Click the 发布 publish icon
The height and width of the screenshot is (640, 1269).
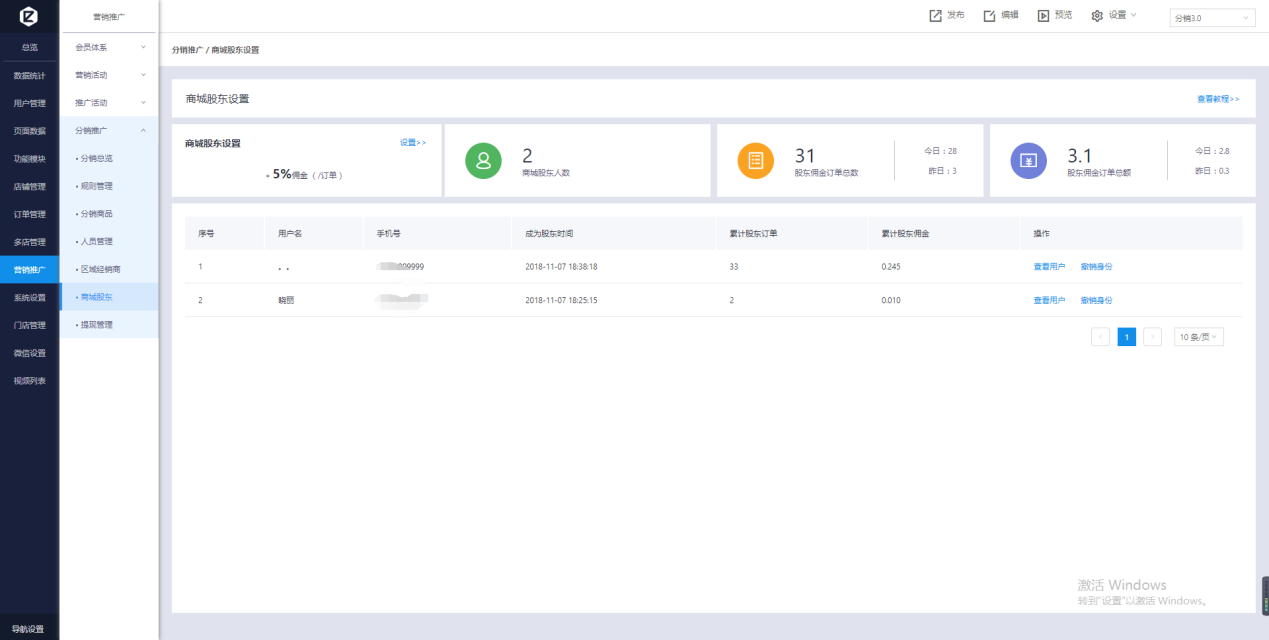[935, 16]
